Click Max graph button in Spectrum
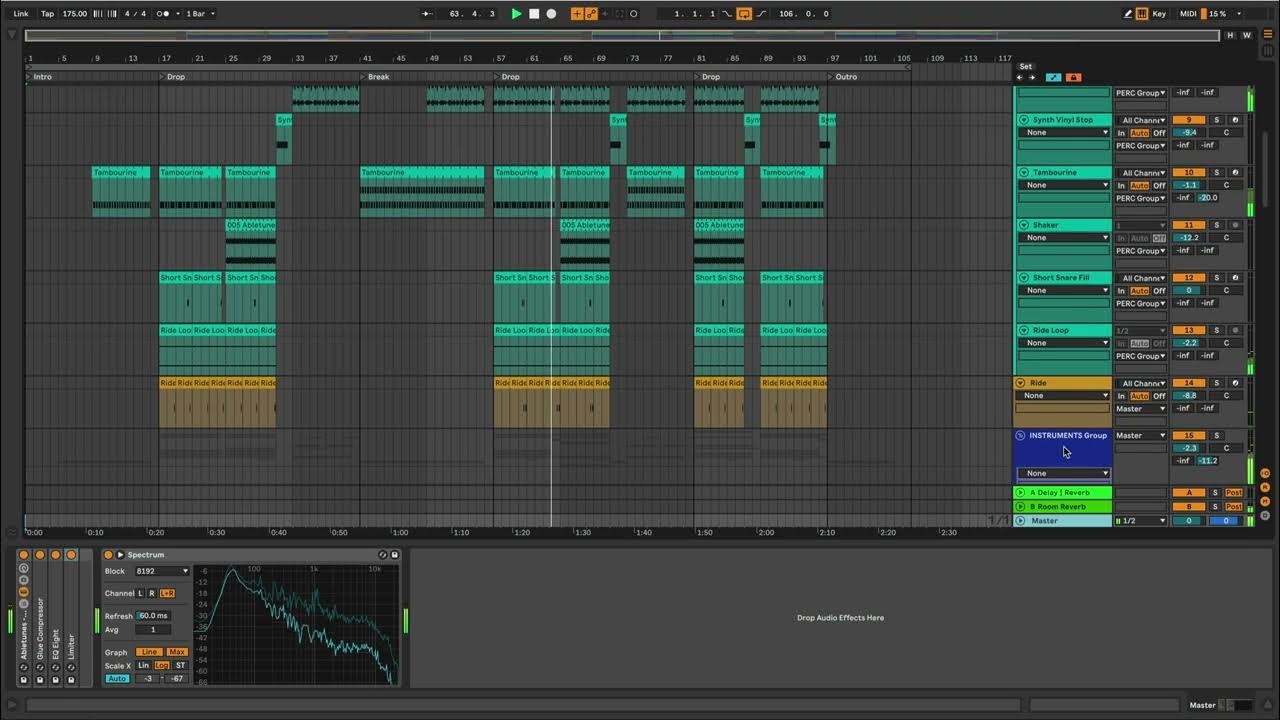 177,652
